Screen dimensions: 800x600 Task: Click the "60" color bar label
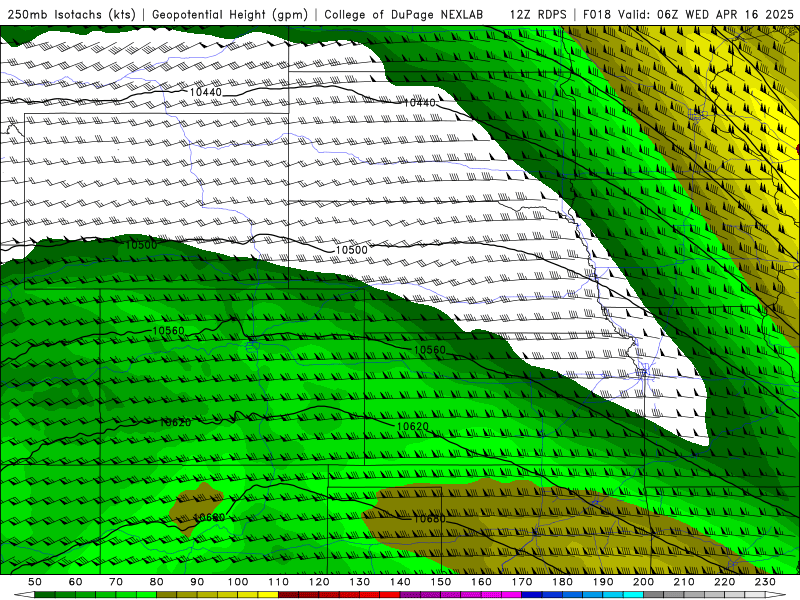point(75,582)
